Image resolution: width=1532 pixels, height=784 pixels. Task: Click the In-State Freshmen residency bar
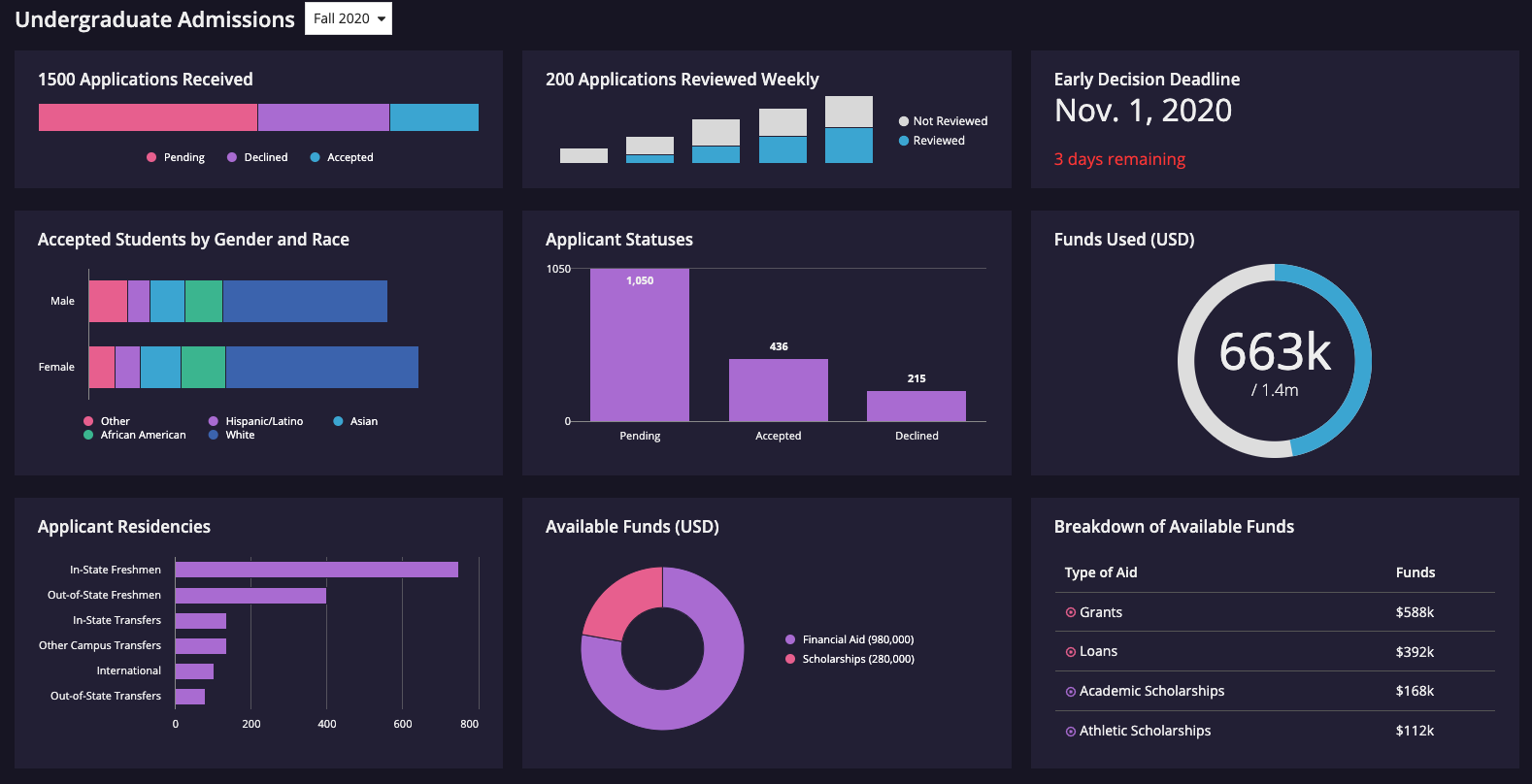[x=316, y=570]
